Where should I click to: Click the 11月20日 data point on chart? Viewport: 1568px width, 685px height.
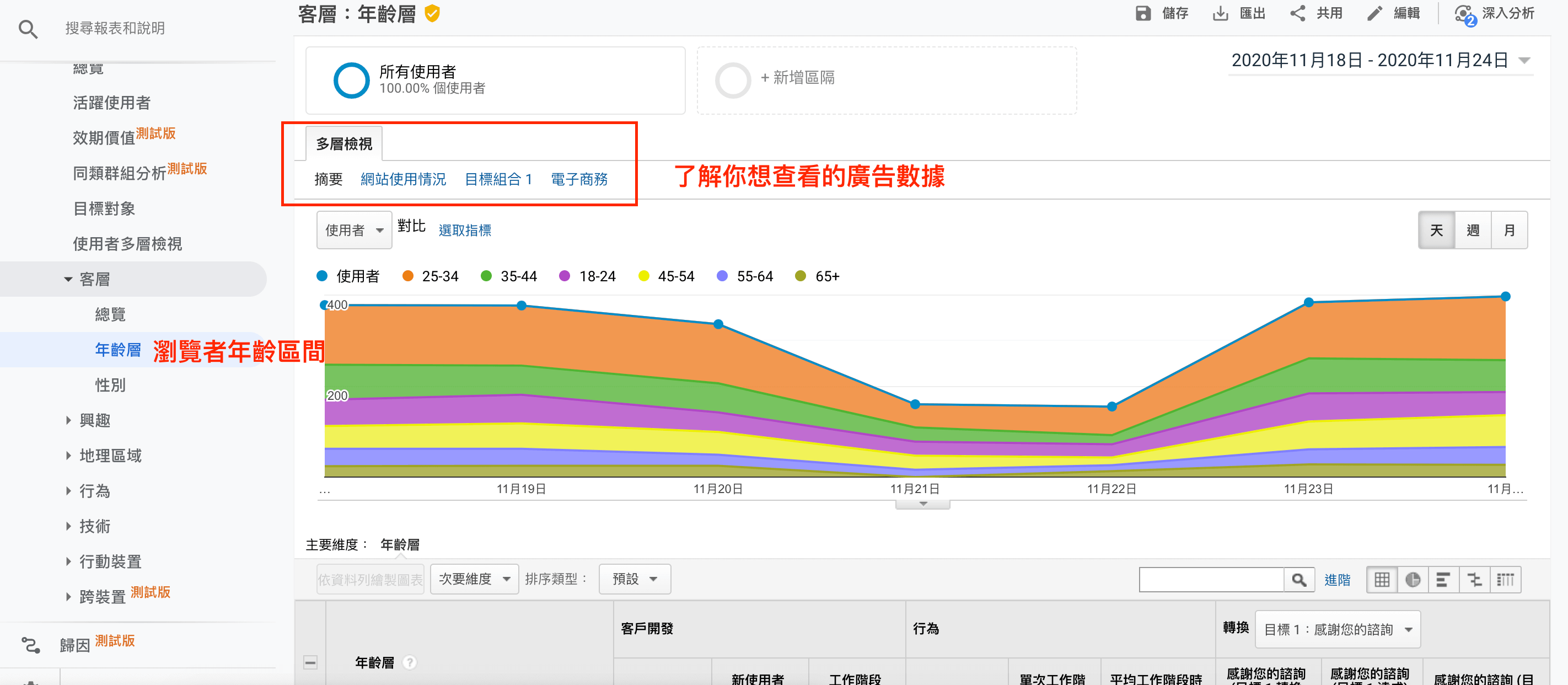[718, 324]
